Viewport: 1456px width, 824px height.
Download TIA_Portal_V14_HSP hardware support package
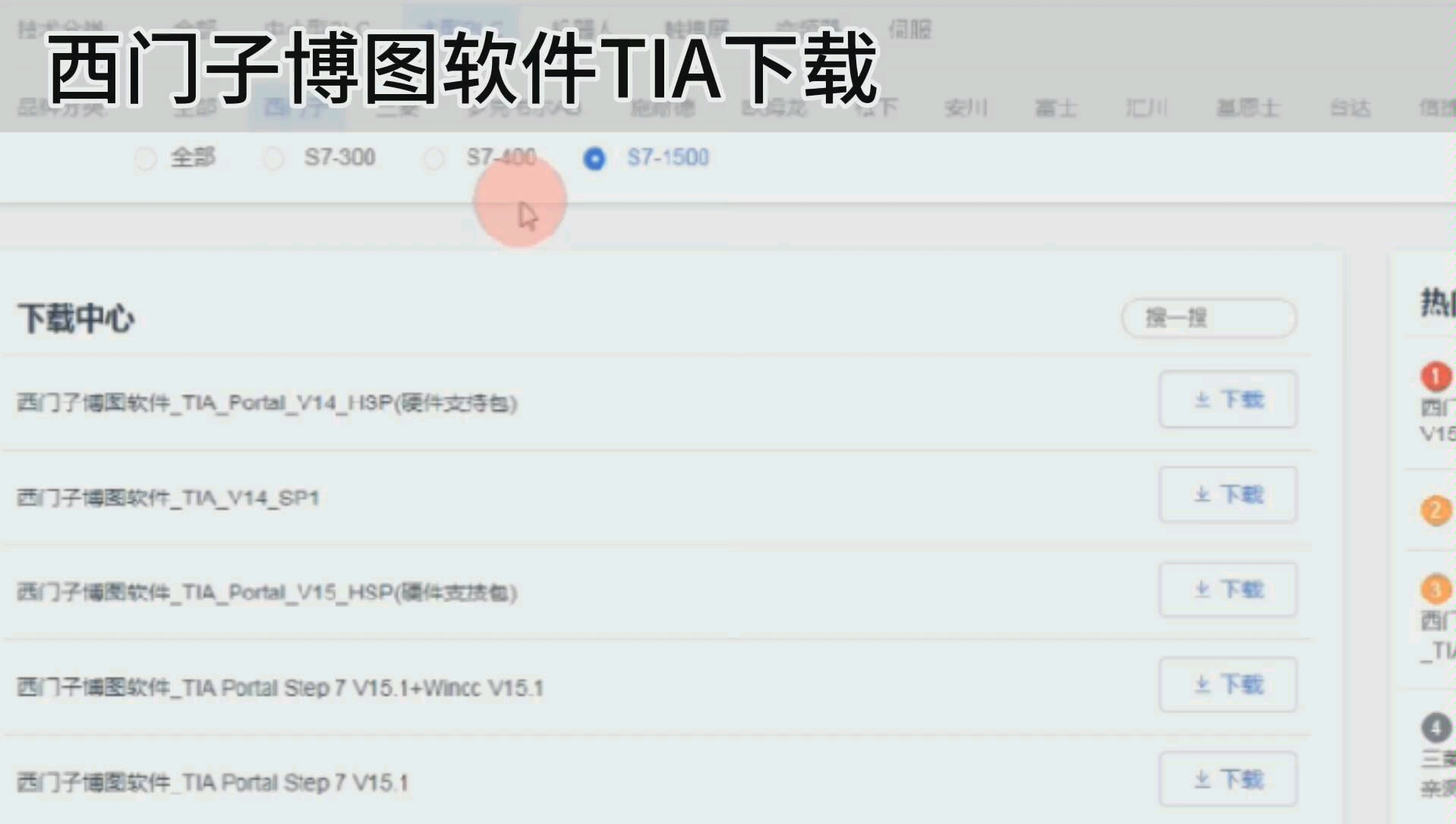(x=1228, y=399)
